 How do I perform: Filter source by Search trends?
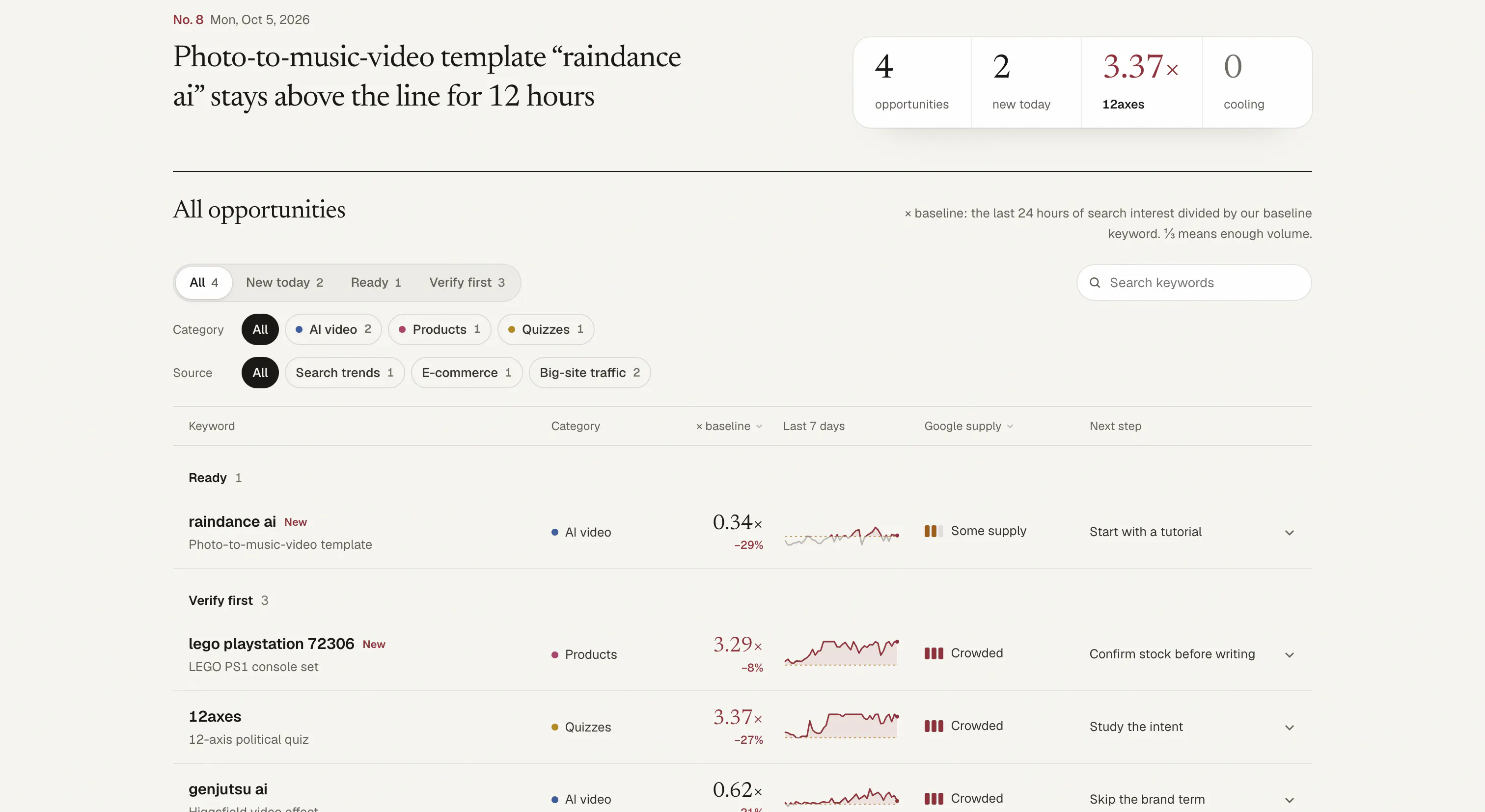tap(345, 372)
